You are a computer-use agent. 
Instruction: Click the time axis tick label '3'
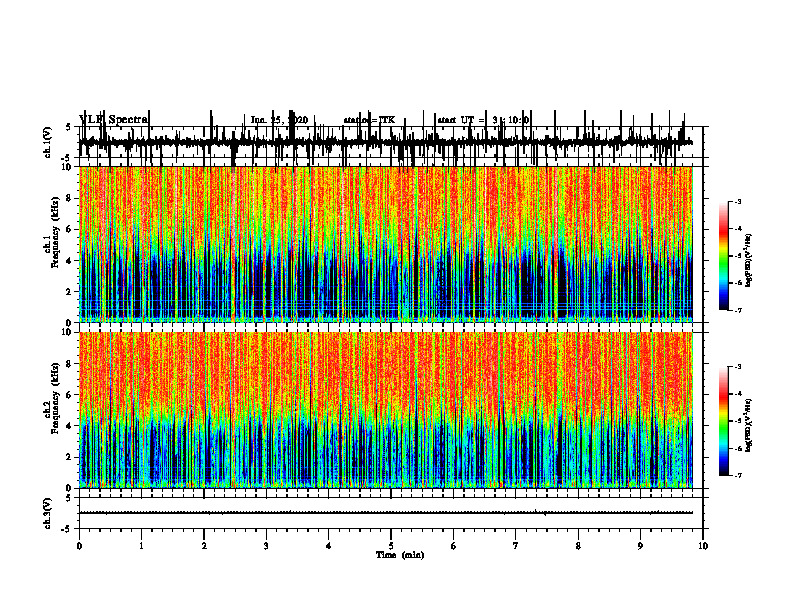tap(266, 546)
